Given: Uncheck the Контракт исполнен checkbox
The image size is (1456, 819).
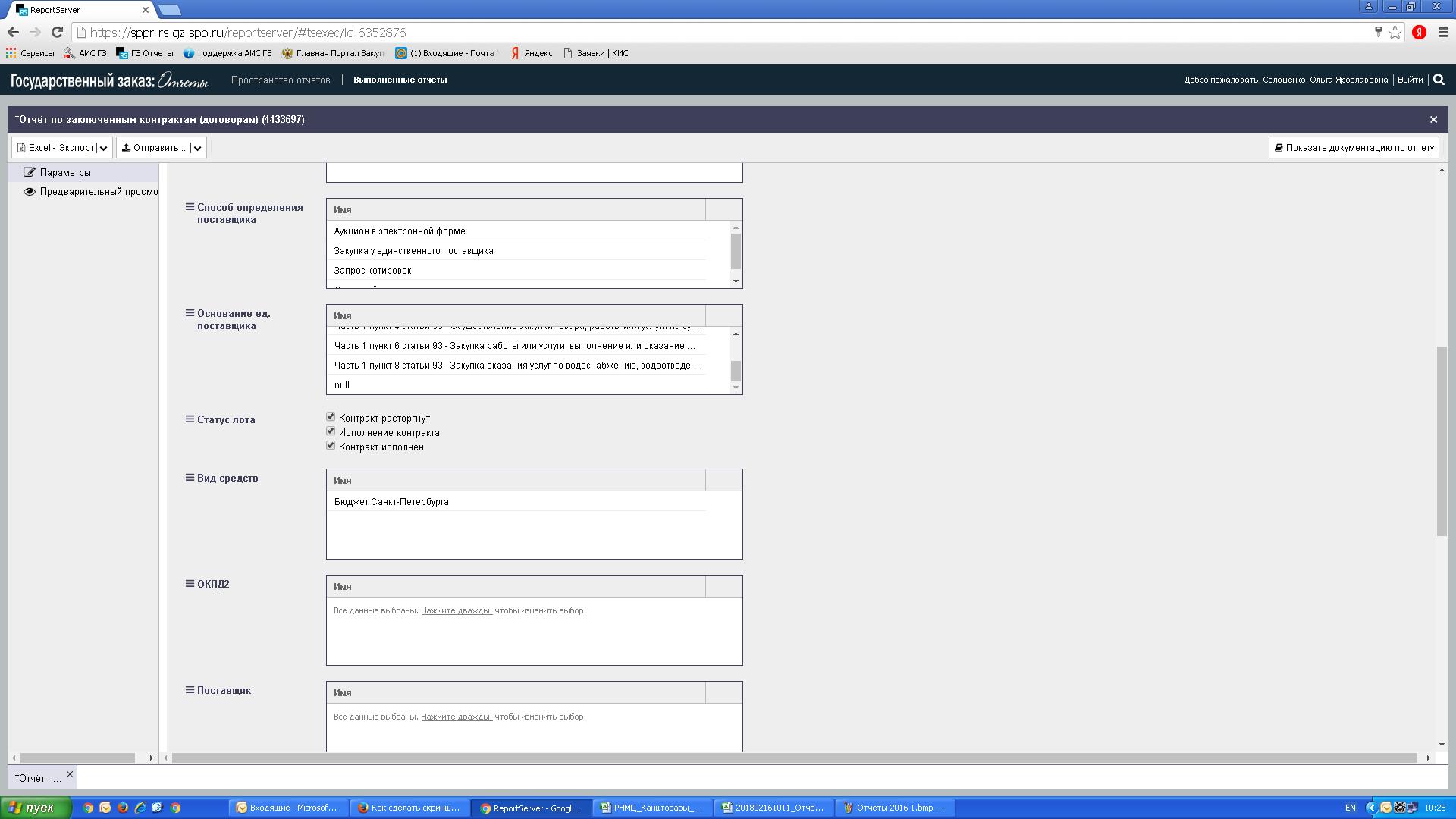Looking at the screenshot, I should coord(331,446).
